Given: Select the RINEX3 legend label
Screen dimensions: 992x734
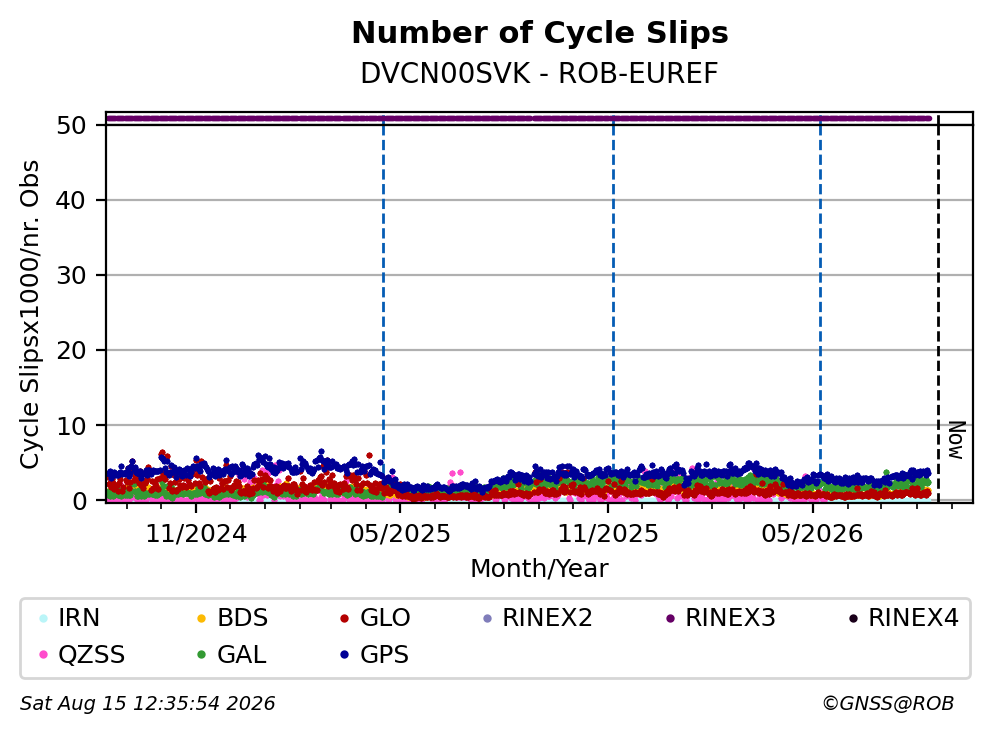Looking at the screenshot, I should point(730,618).
